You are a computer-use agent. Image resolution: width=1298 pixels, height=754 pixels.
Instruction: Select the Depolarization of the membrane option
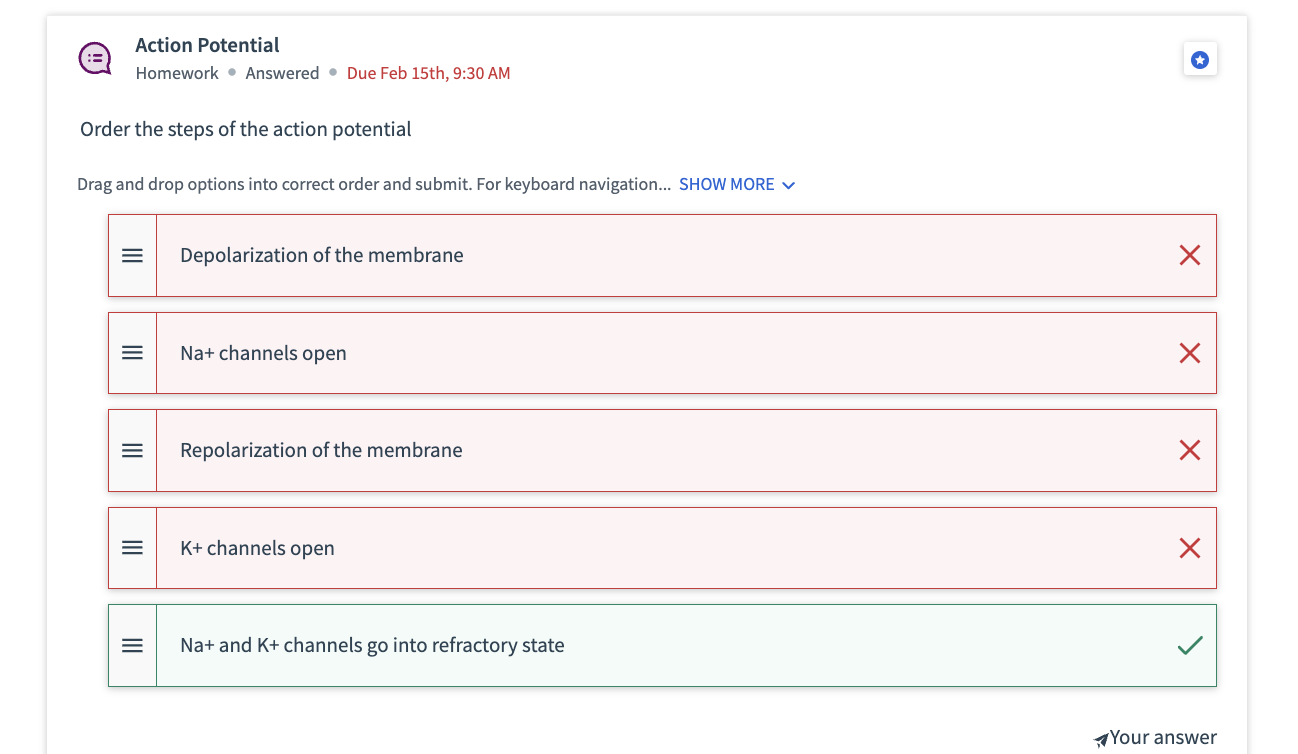pyautogui.click(x=322, y=256)
